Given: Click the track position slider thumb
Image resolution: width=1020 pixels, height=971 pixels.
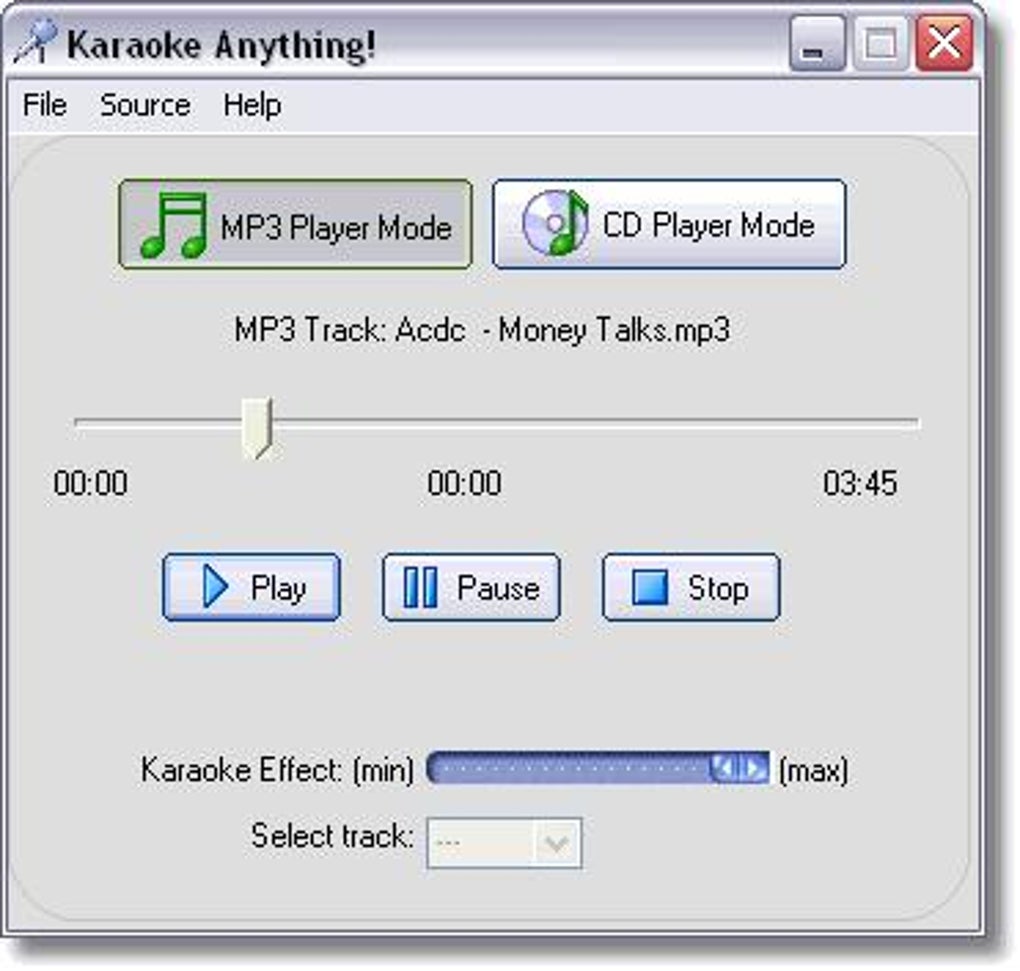Looking at the screenshot, I should click(257, 428).
